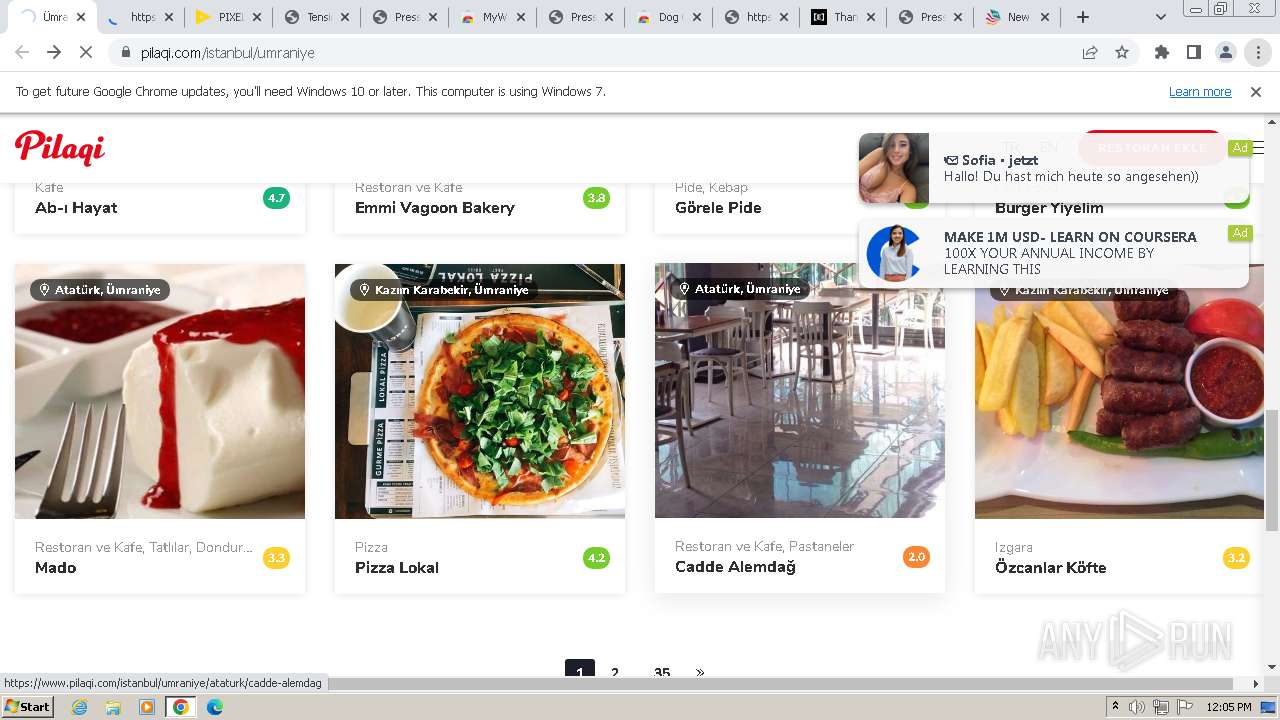
Task: Open Pizza Lokal title link
Action: pyautogui.click(x=397, y=567)
